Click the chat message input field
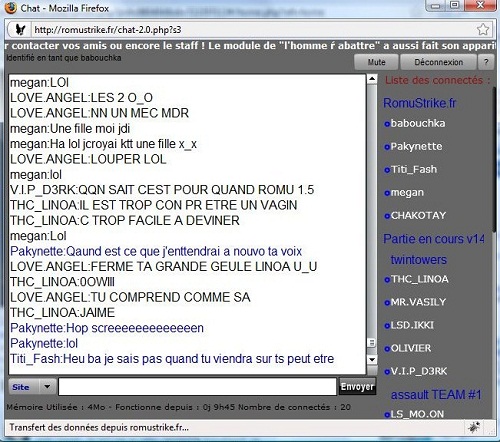 pos(197,387)
